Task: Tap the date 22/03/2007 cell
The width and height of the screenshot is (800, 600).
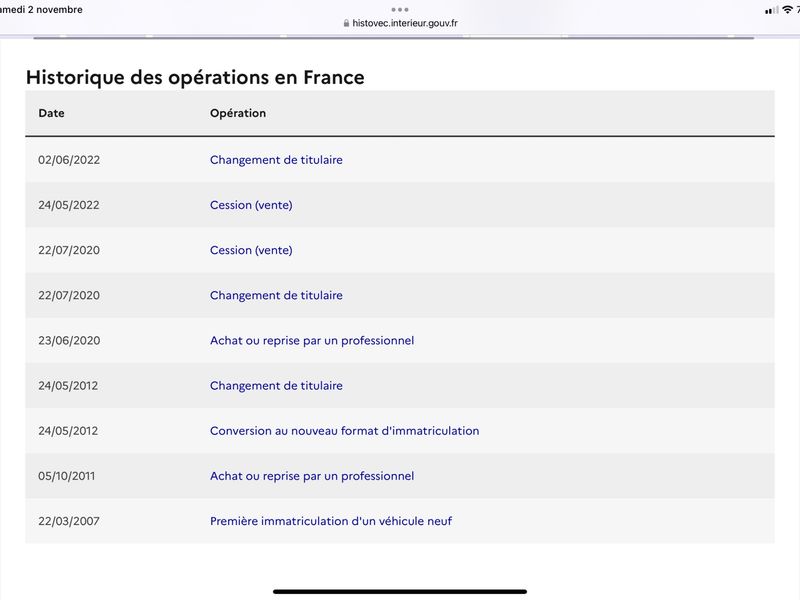Action: pyautogui.click(x=68, y=521)
